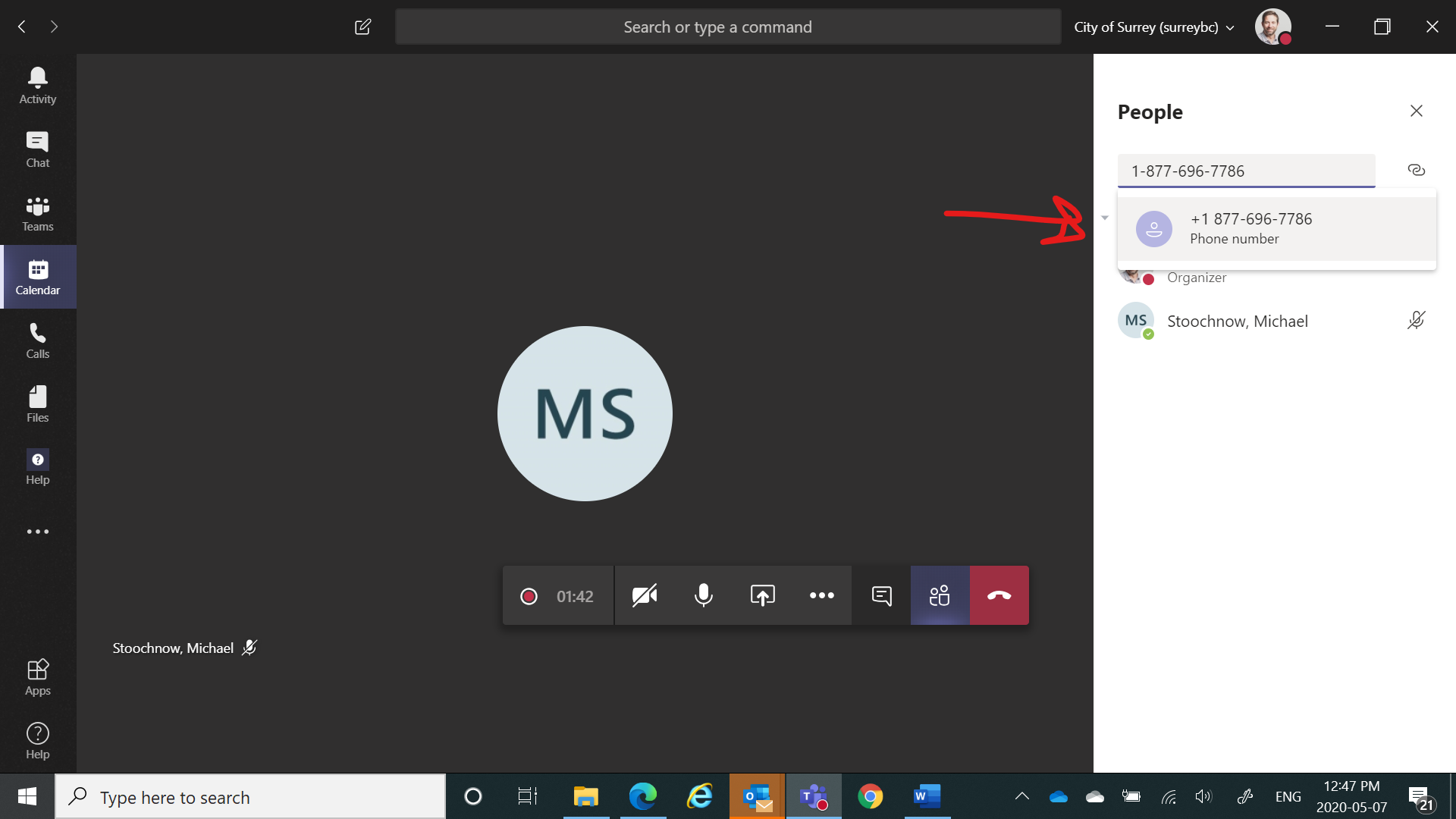1456x819 pixels.
Task: Open Chat from the left rail
Action: click(38, 149)
